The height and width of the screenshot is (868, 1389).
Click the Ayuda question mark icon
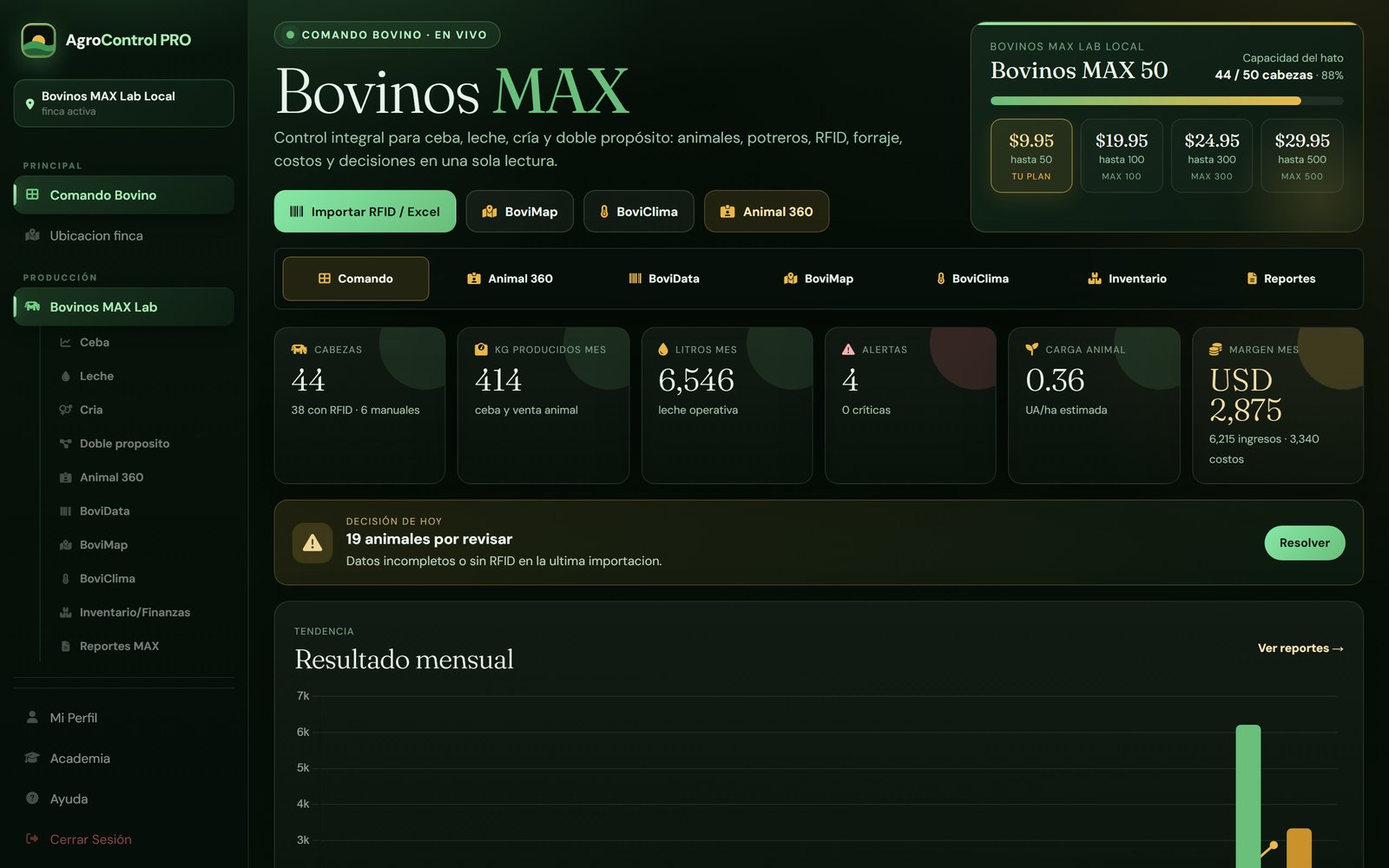click(x=32, y=798)
